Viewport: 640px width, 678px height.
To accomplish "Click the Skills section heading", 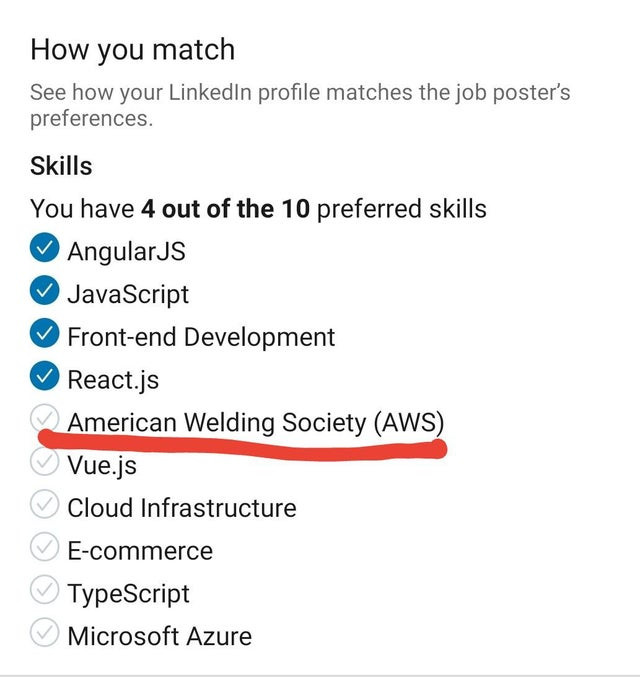I will tap(61, 166).
